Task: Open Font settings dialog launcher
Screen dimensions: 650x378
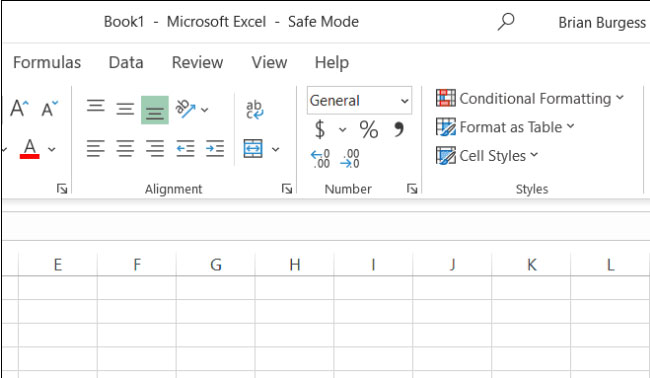Action: pos(62,189)
